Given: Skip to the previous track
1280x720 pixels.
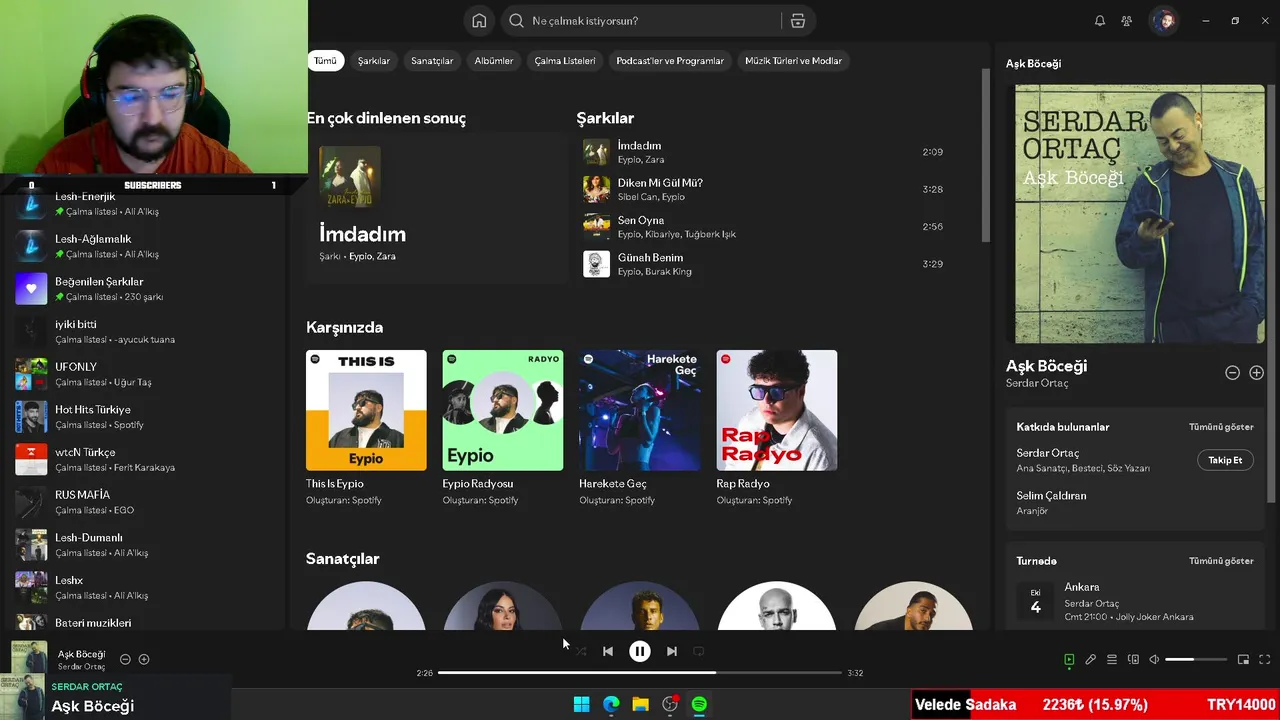Looking at the screenshot, I should click(608, 651).
